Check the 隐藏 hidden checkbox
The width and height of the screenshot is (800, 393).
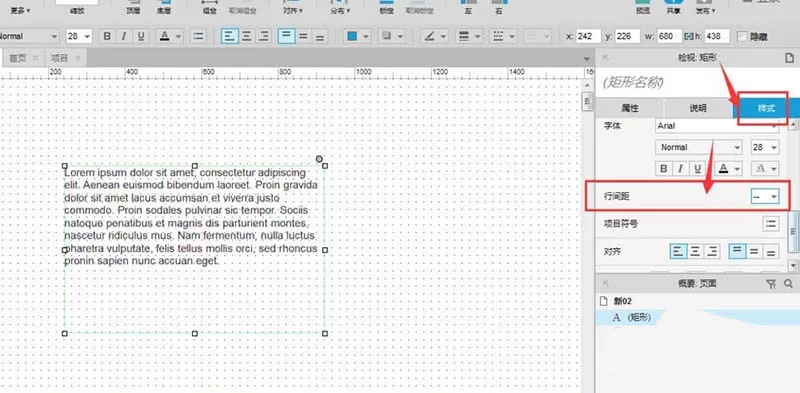(742, 37)
